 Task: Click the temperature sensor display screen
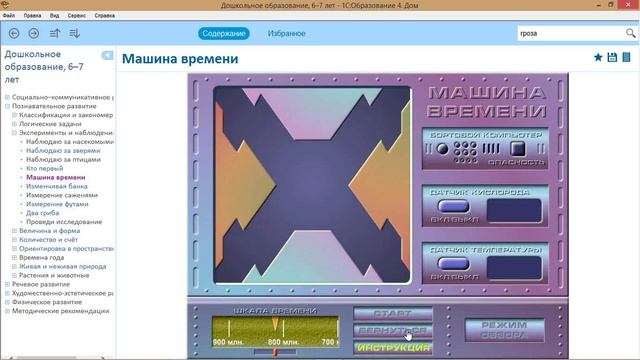(x=514, y=268)
